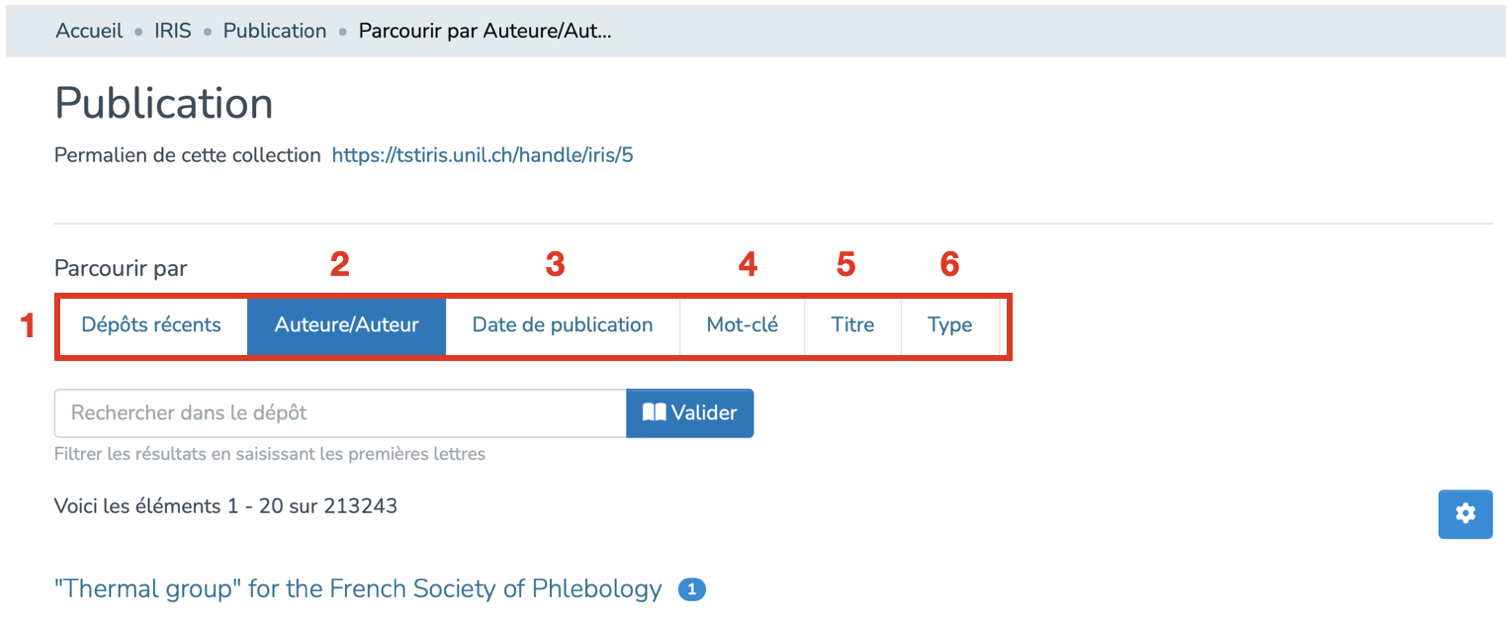1510x620 pixels.
Task: Click the blue badge showing 1
Action: point(691,590)
